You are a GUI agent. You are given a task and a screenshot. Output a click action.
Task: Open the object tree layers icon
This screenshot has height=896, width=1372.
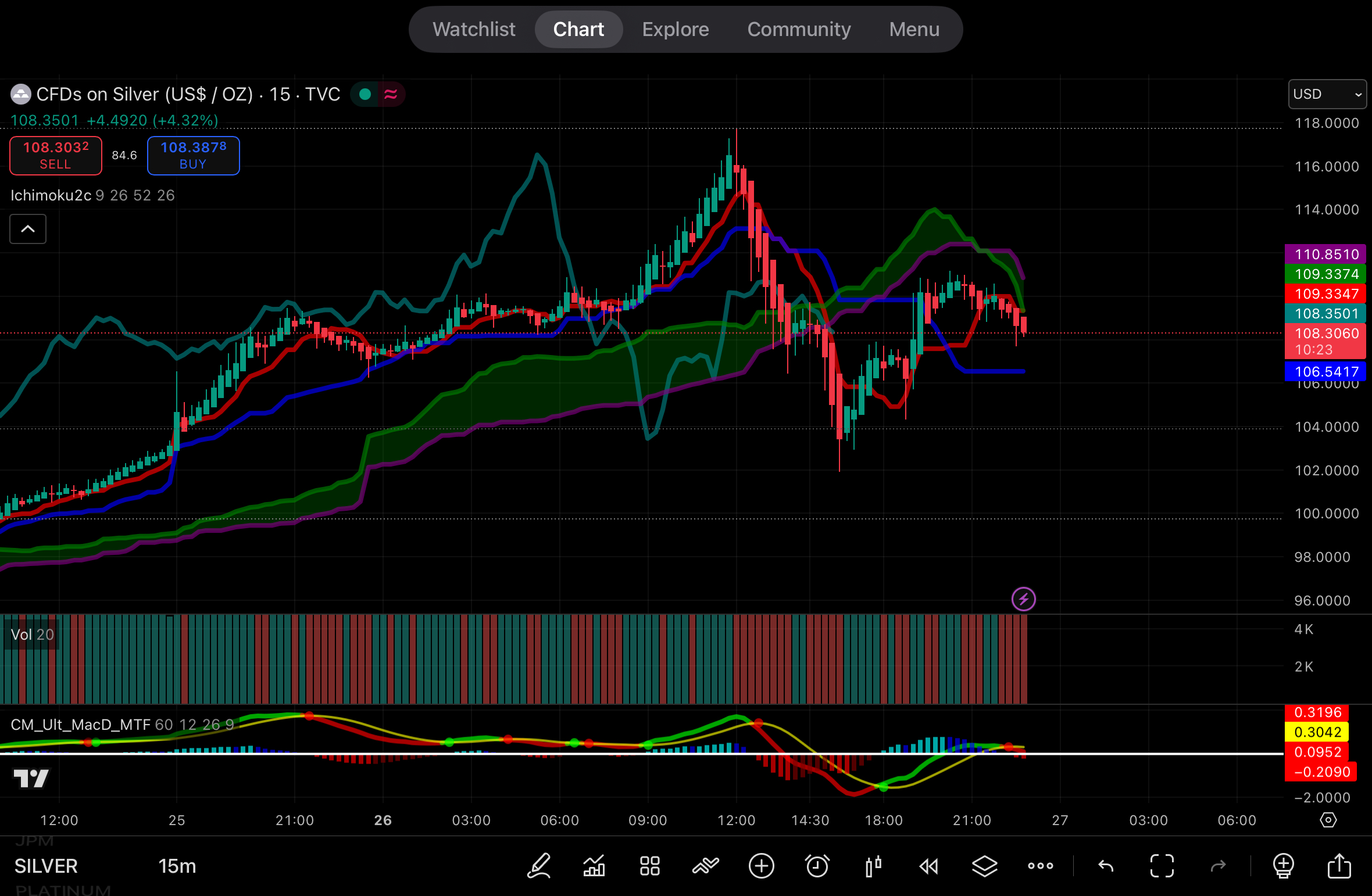[984, 866]
